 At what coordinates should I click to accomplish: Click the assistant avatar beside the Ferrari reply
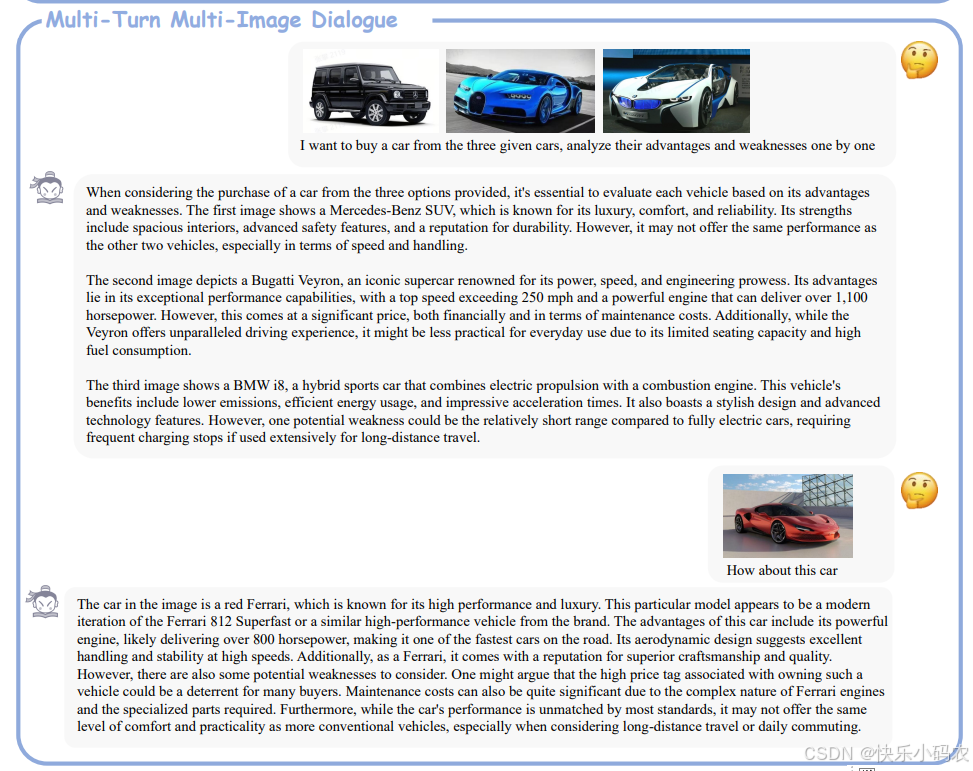(x=43, y=602)
